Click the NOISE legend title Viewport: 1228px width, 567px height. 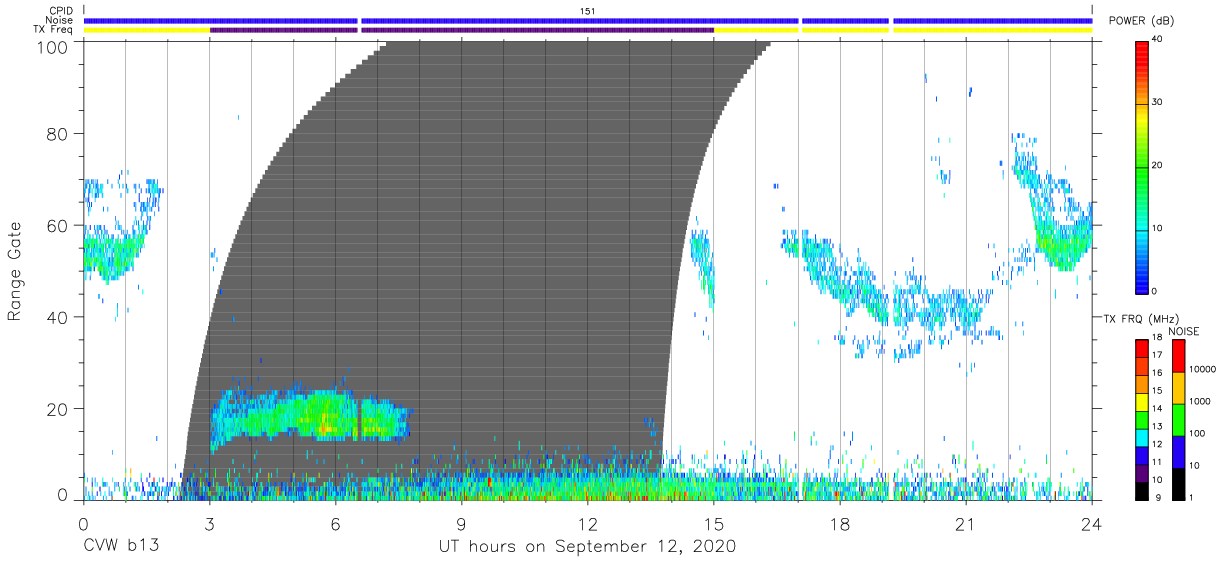click(1184, 331)
